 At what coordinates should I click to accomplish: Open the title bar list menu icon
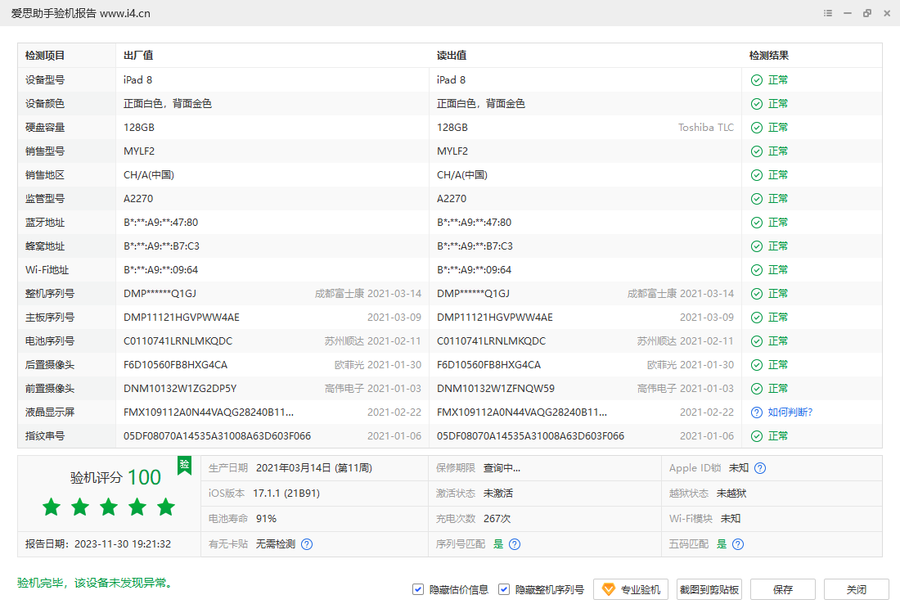click(827, 13)
